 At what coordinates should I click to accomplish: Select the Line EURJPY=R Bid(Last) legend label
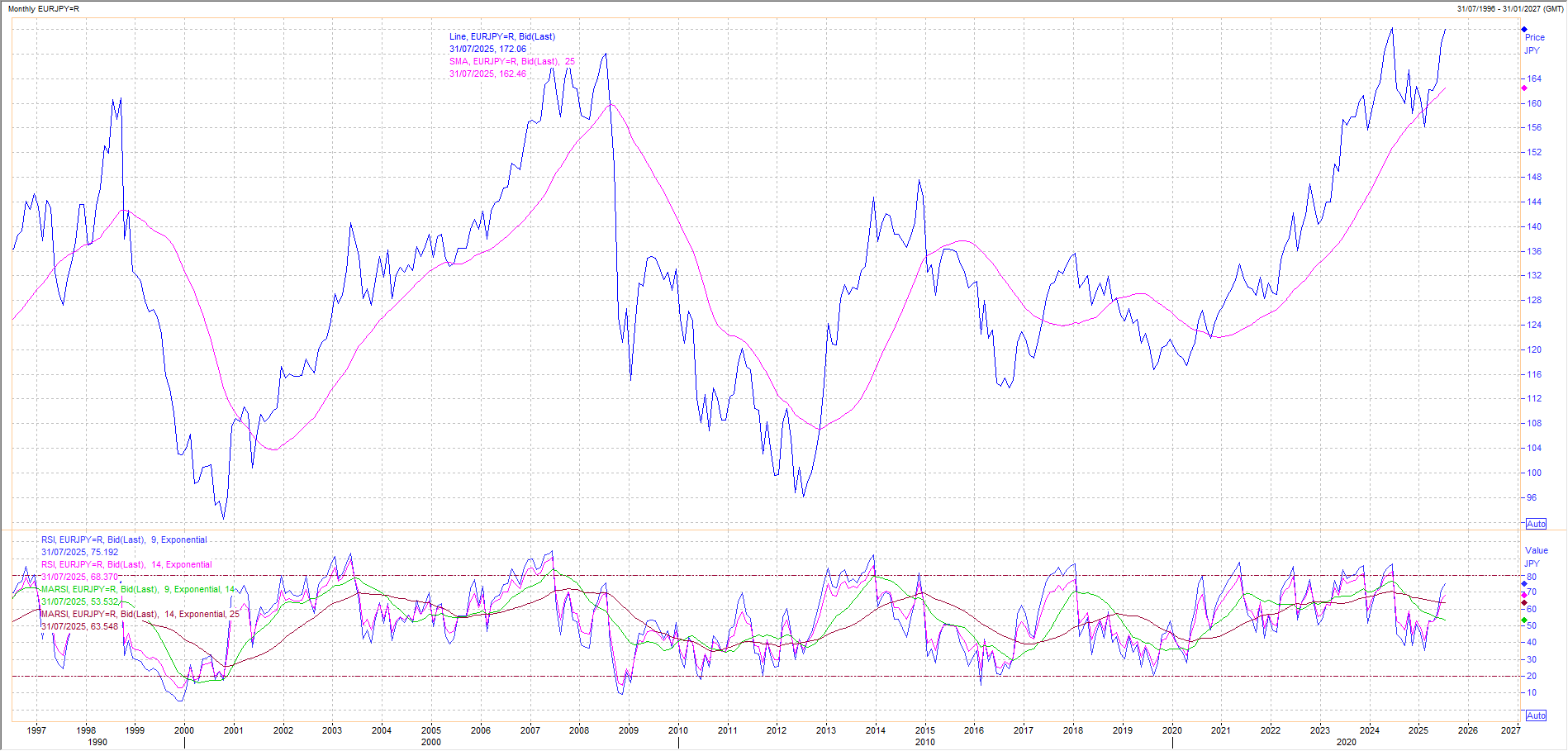click(501, 36)
